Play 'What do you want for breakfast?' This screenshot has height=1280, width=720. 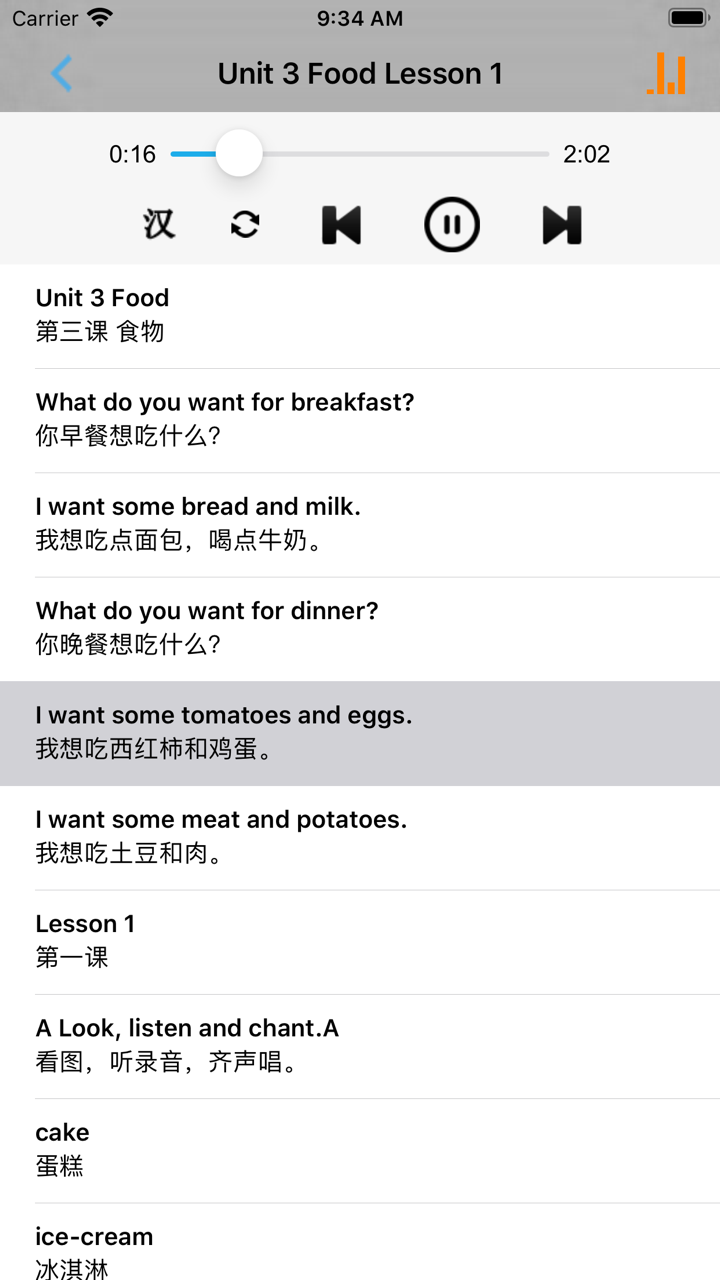(360, 419)
